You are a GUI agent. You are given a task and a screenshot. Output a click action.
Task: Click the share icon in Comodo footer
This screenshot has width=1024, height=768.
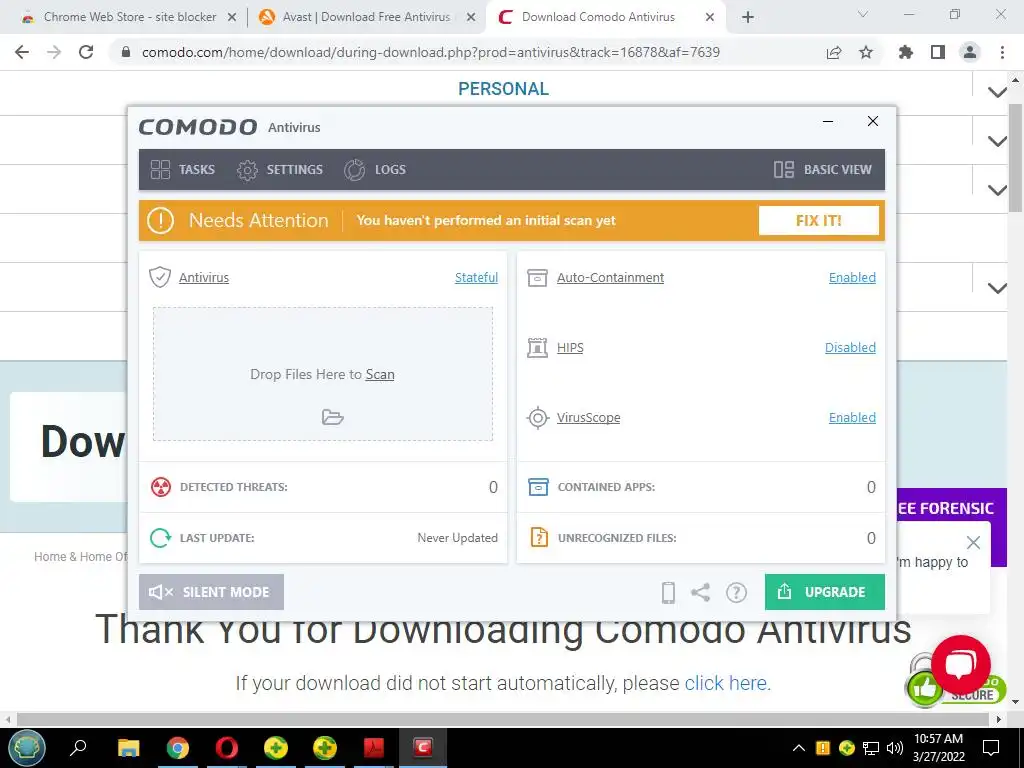[700, 592]
